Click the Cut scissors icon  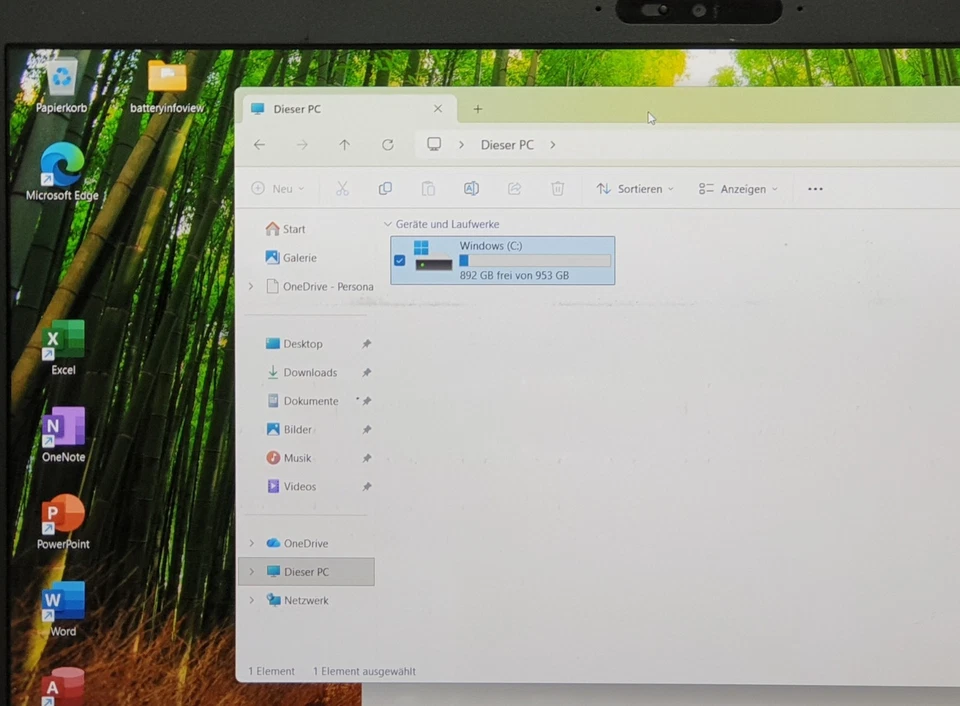[x=342, y=189]
